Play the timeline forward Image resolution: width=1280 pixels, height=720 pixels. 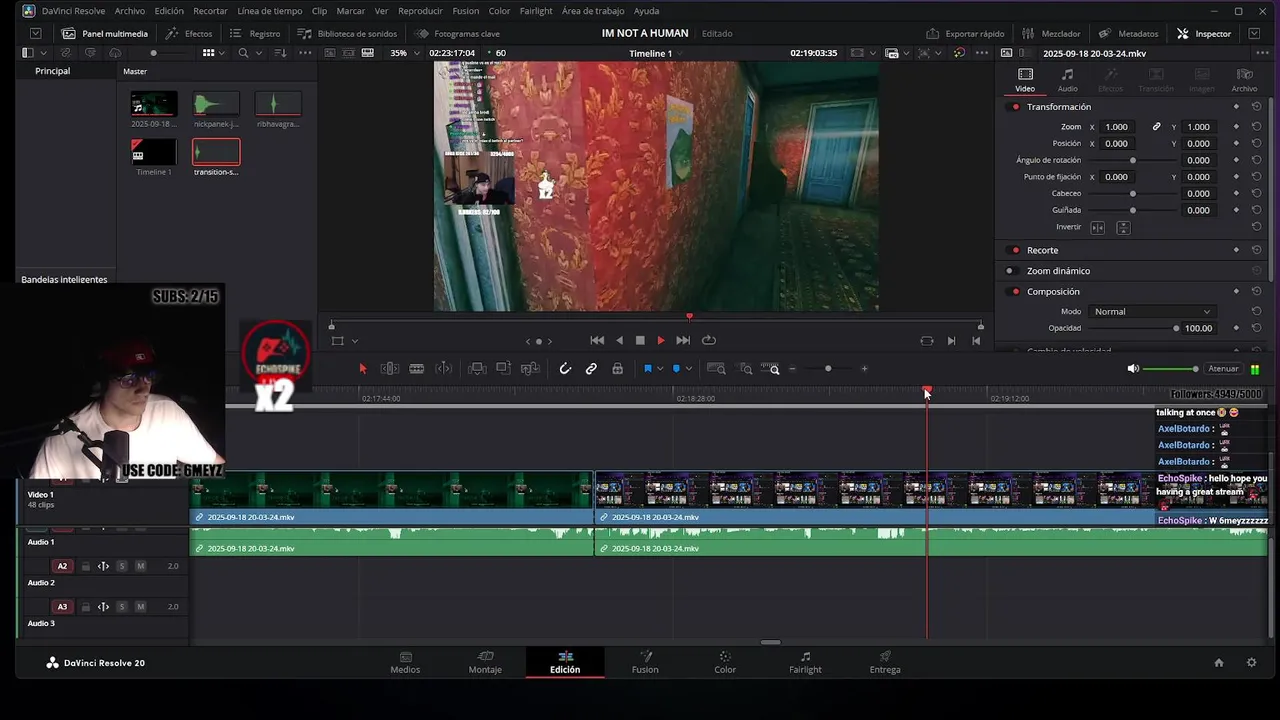point(661,341)
